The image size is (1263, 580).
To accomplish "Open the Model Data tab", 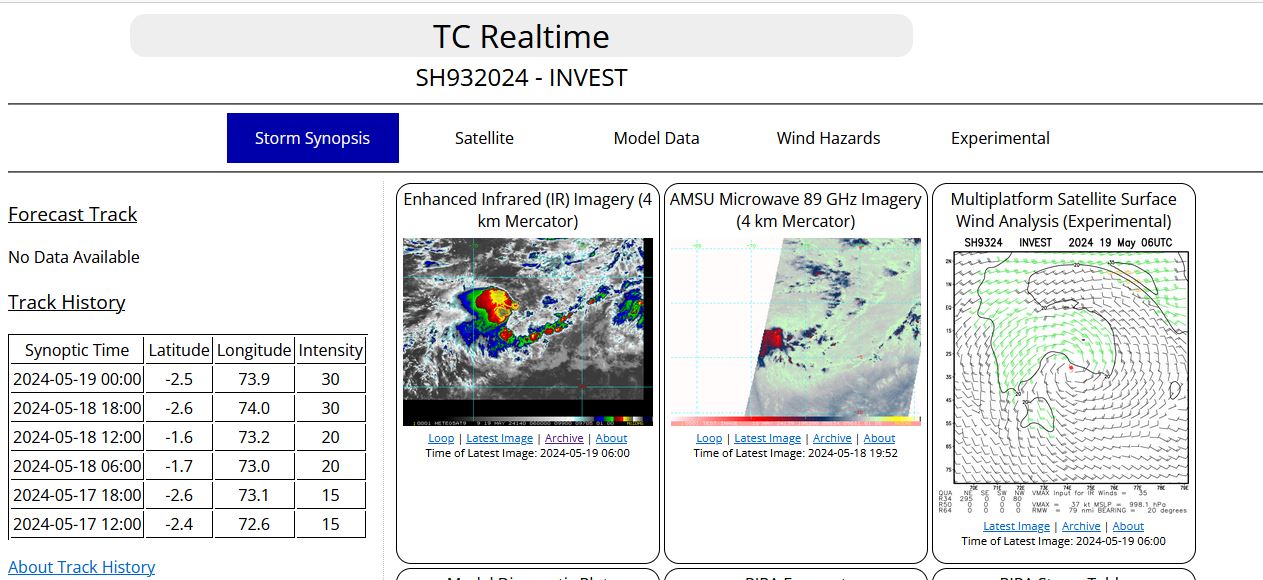I will [656, 138].
